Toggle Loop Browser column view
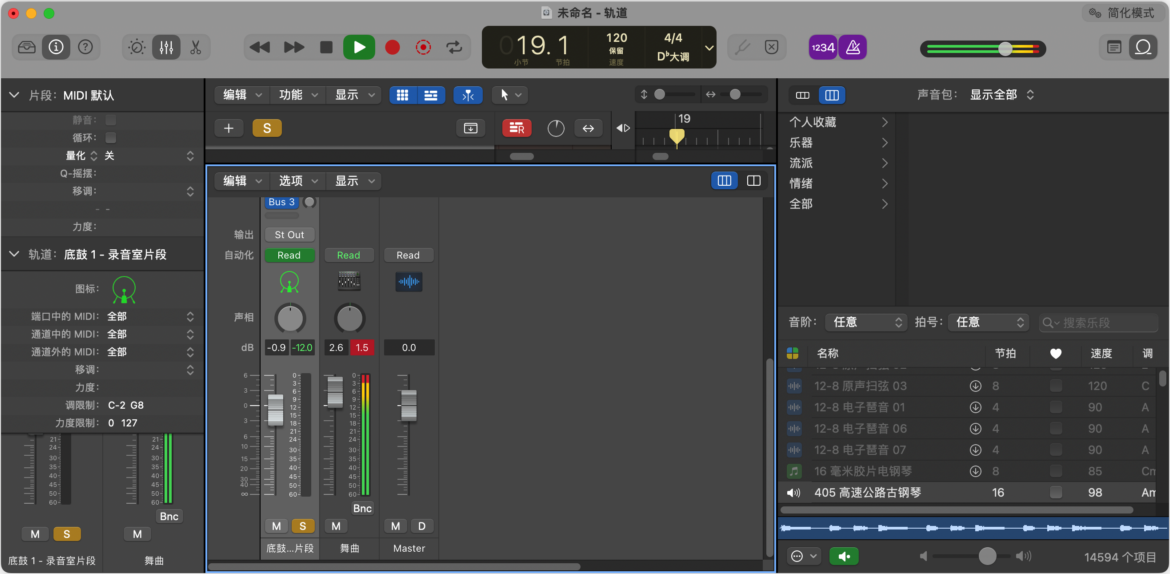 pyautogui.click(x=832, y=95)
